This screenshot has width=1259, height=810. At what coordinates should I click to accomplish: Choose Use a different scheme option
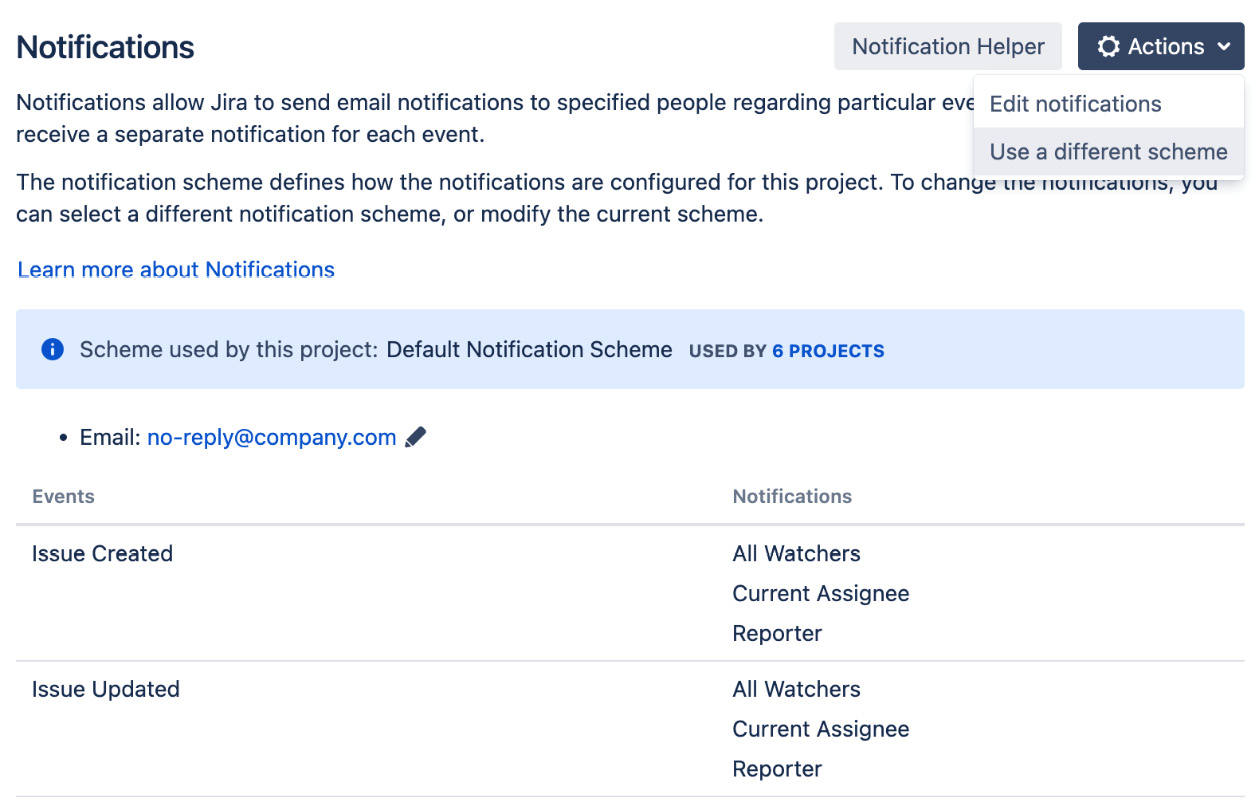(x=1108, y=151)
